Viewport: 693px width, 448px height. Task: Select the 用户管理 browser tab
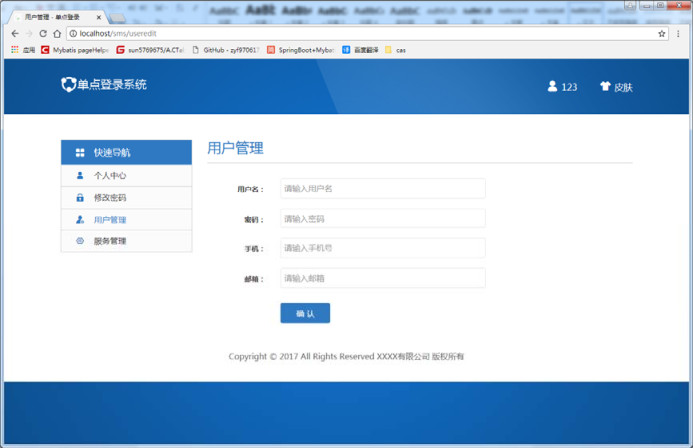click(55, 18)
